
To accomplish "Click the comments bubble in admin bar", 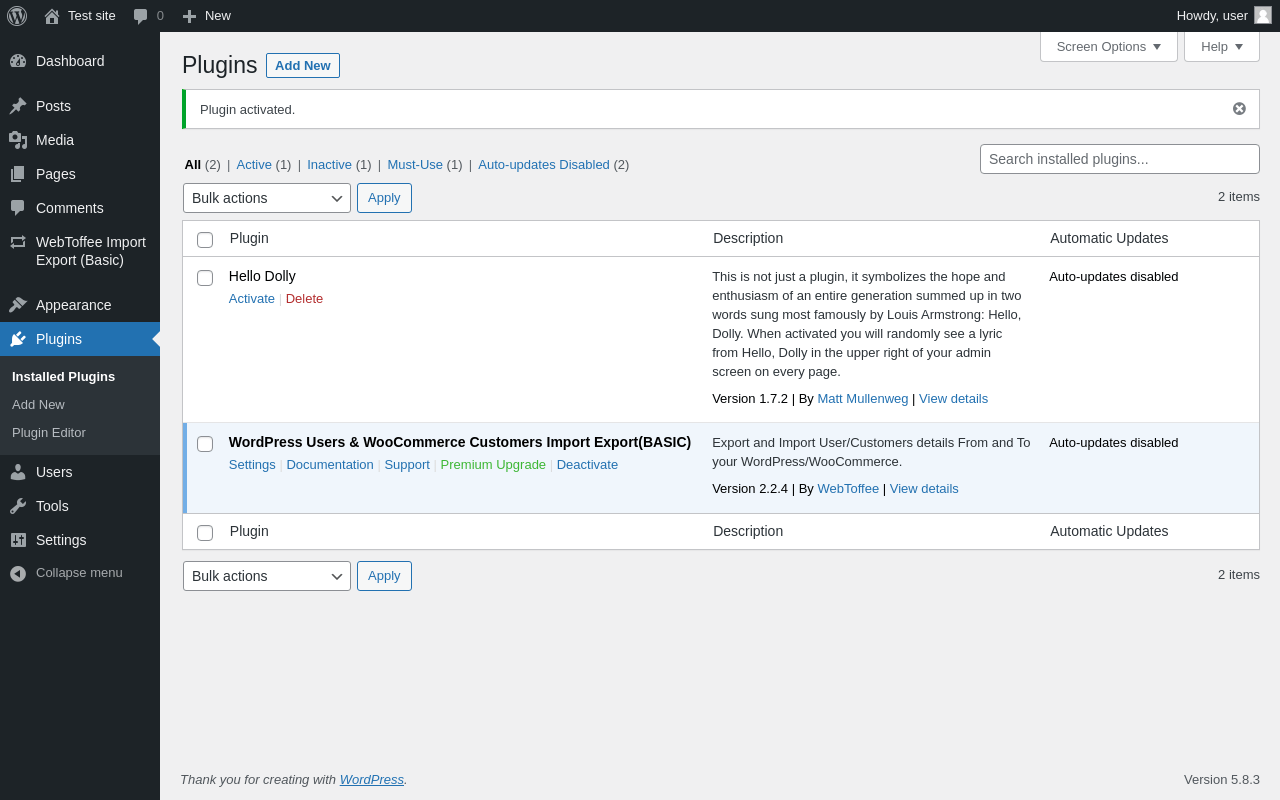I will tap(141, 16).
